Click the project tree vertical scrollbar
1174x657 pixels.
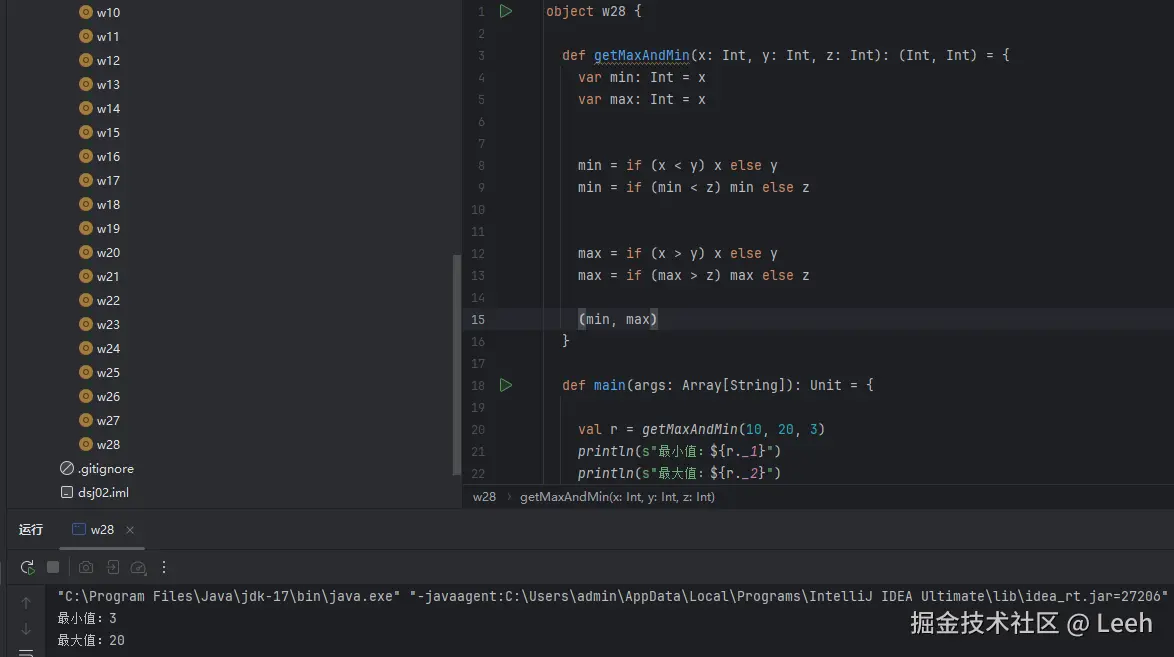point(456,364)
